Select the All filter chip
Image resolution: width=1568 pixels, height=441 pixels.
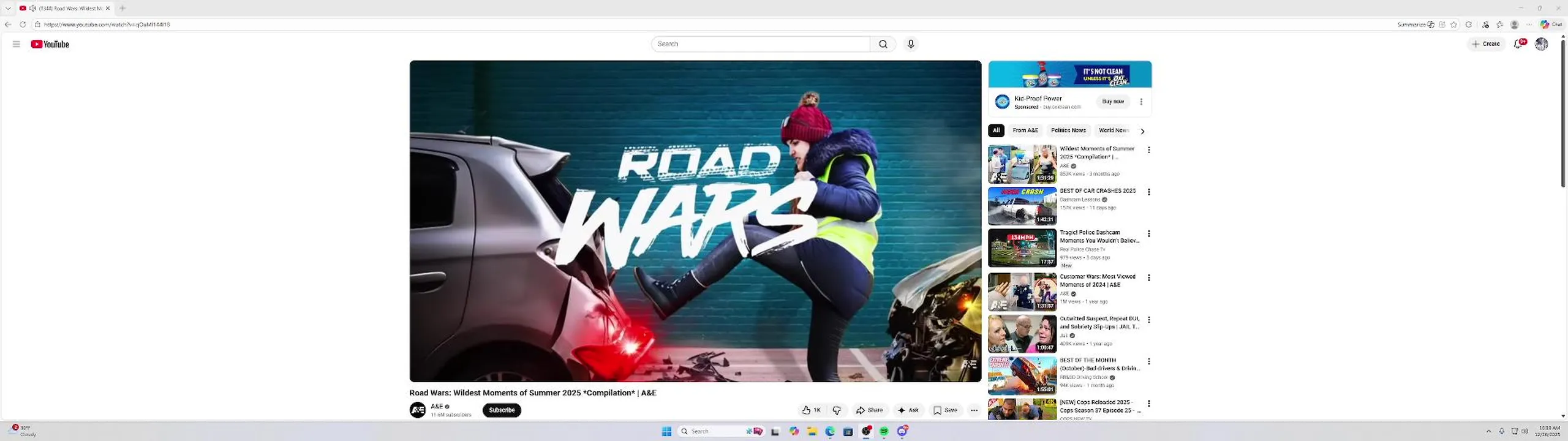coord(996,130)
